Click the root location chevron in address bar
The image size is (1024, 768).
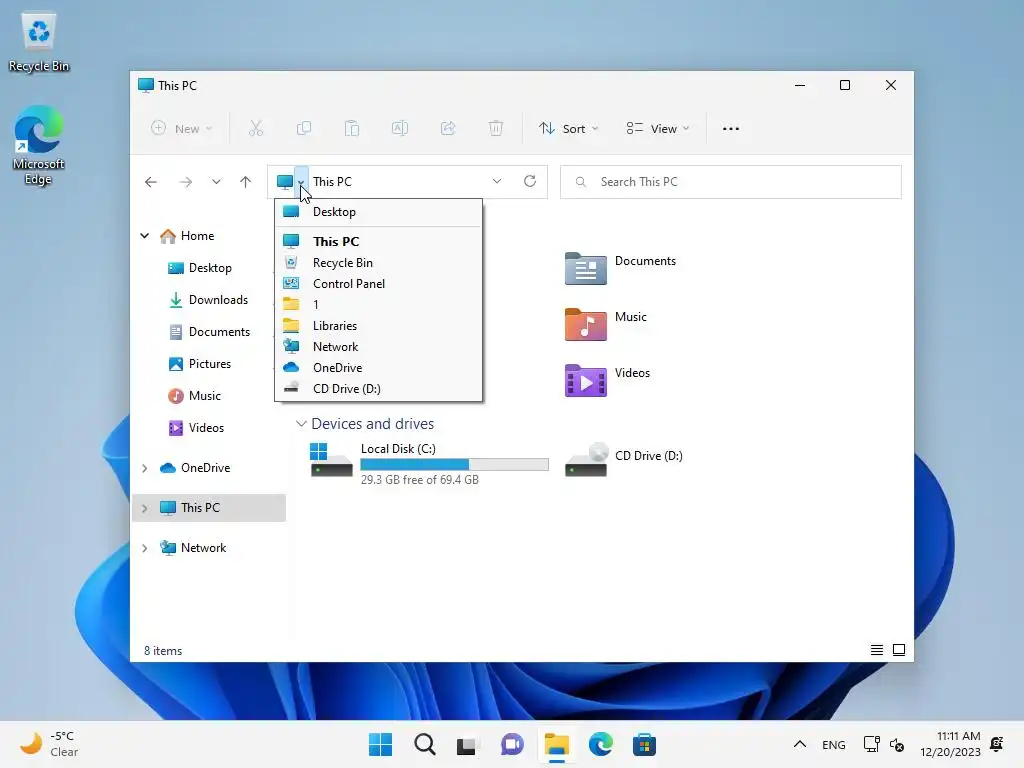[x=301, y=182]
